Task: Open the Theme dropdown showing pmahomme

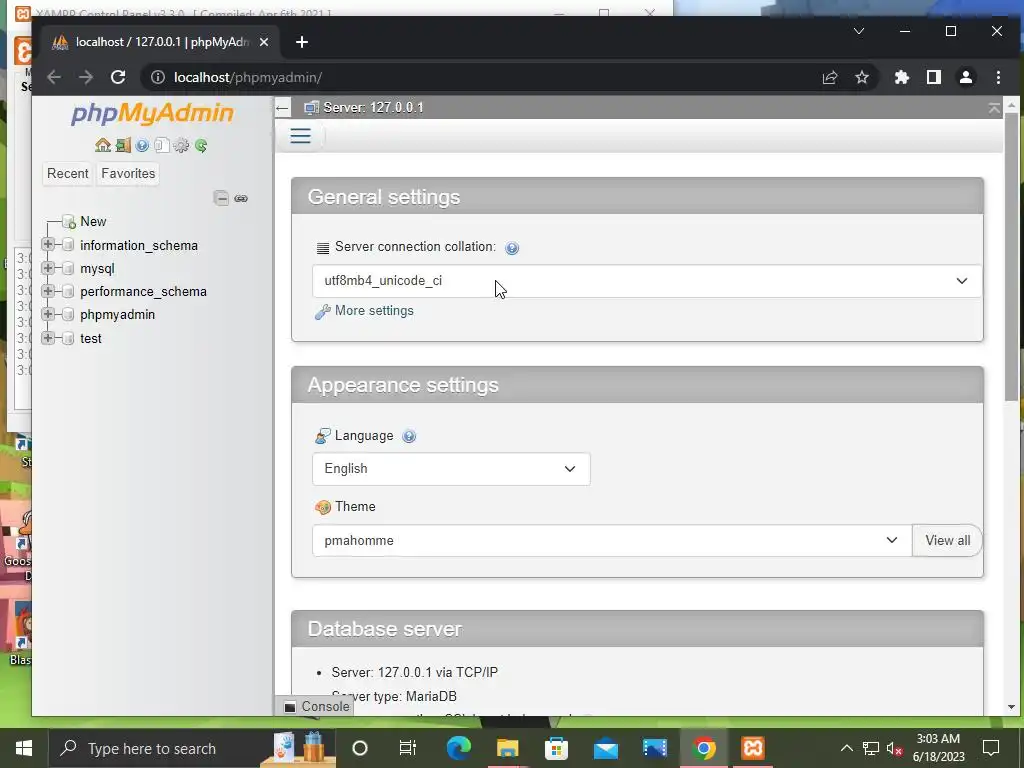Action: [x=612, y=540]
